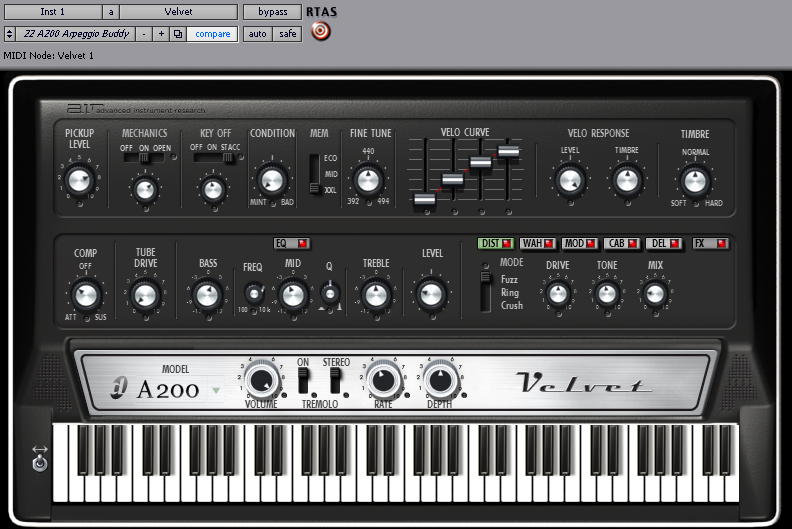The width and height of the screenshot is (792, 529).
Task: Click the Fine Tune knob
Action: 368,180
